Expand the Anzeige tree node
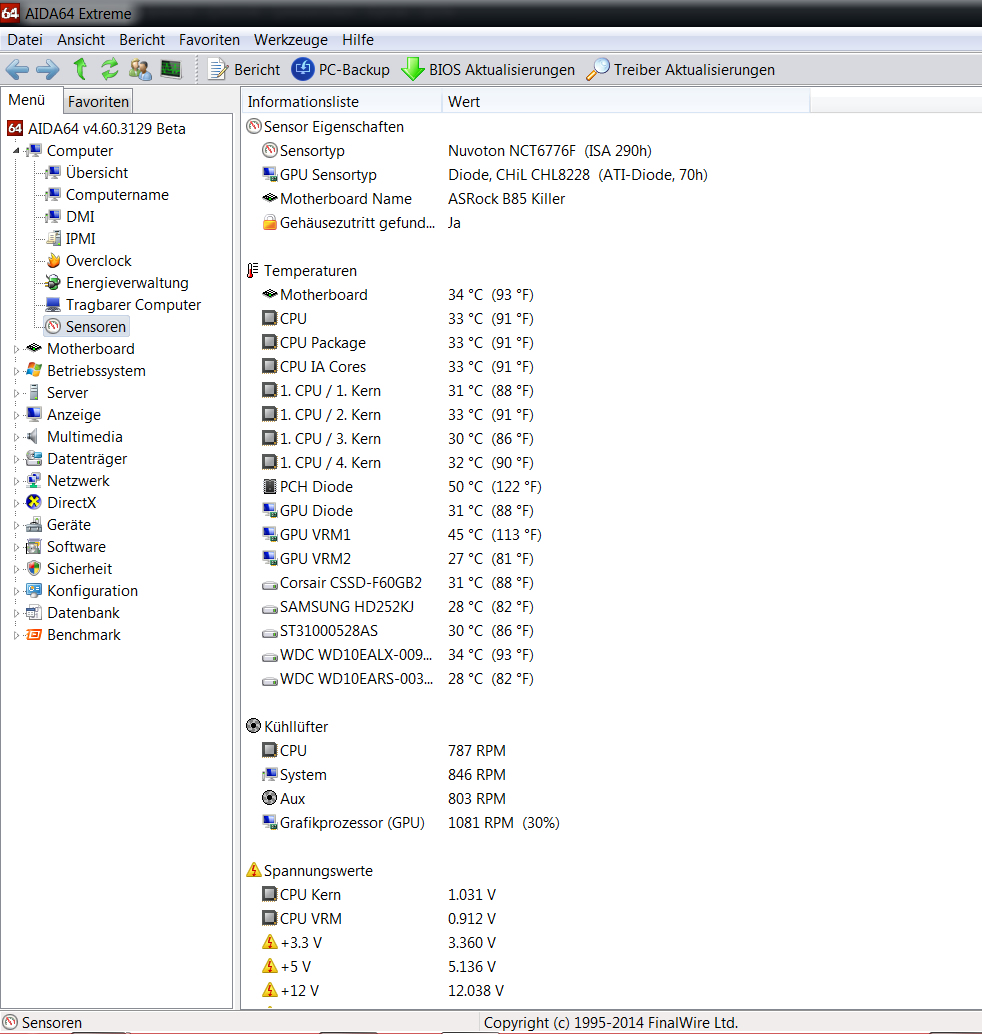Image resolution: width=982 pixels, height=1034 pixels. coord(16,415)
